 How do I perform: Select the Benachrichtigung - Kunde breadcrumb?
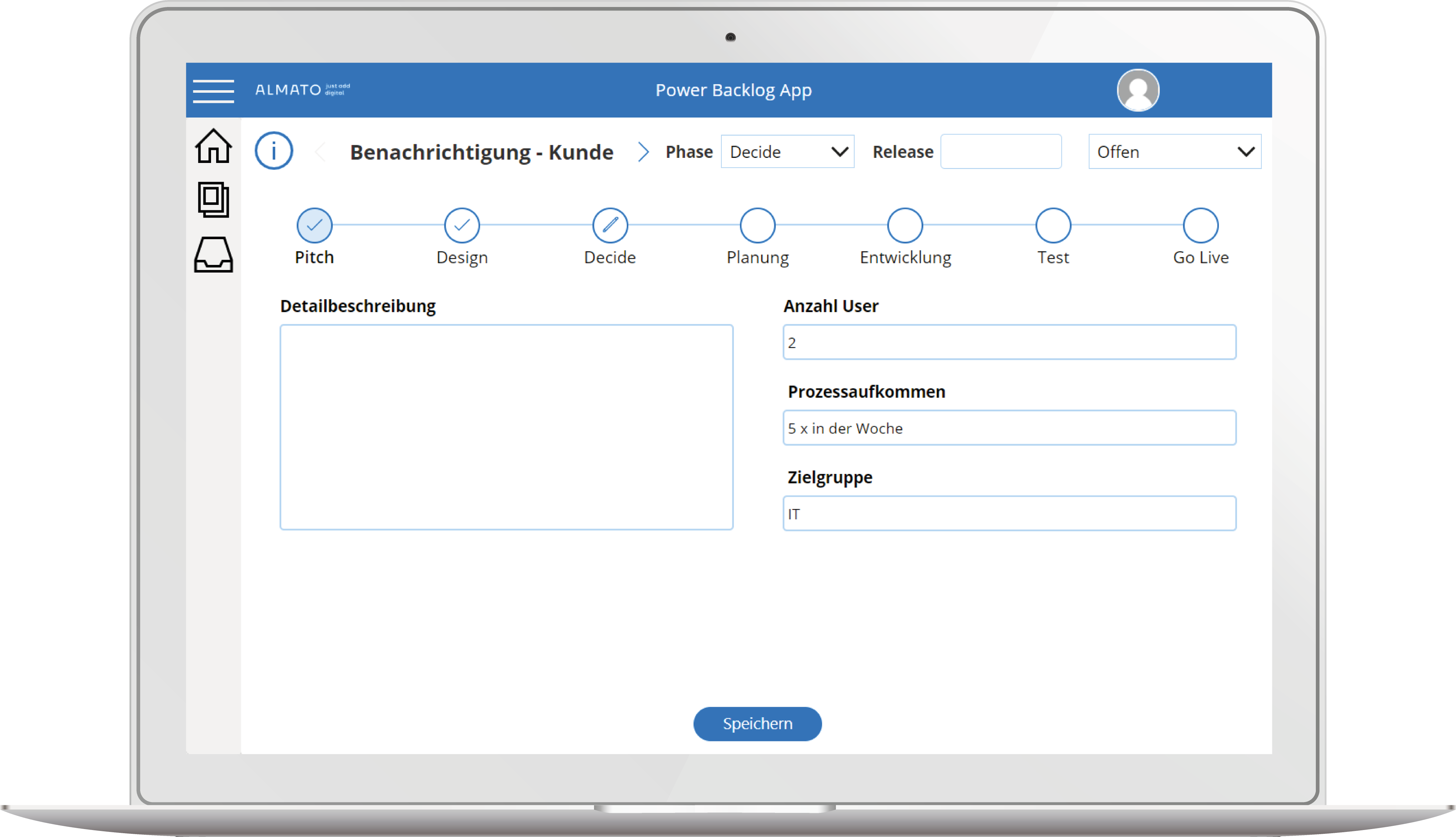(x=482, y=151)
